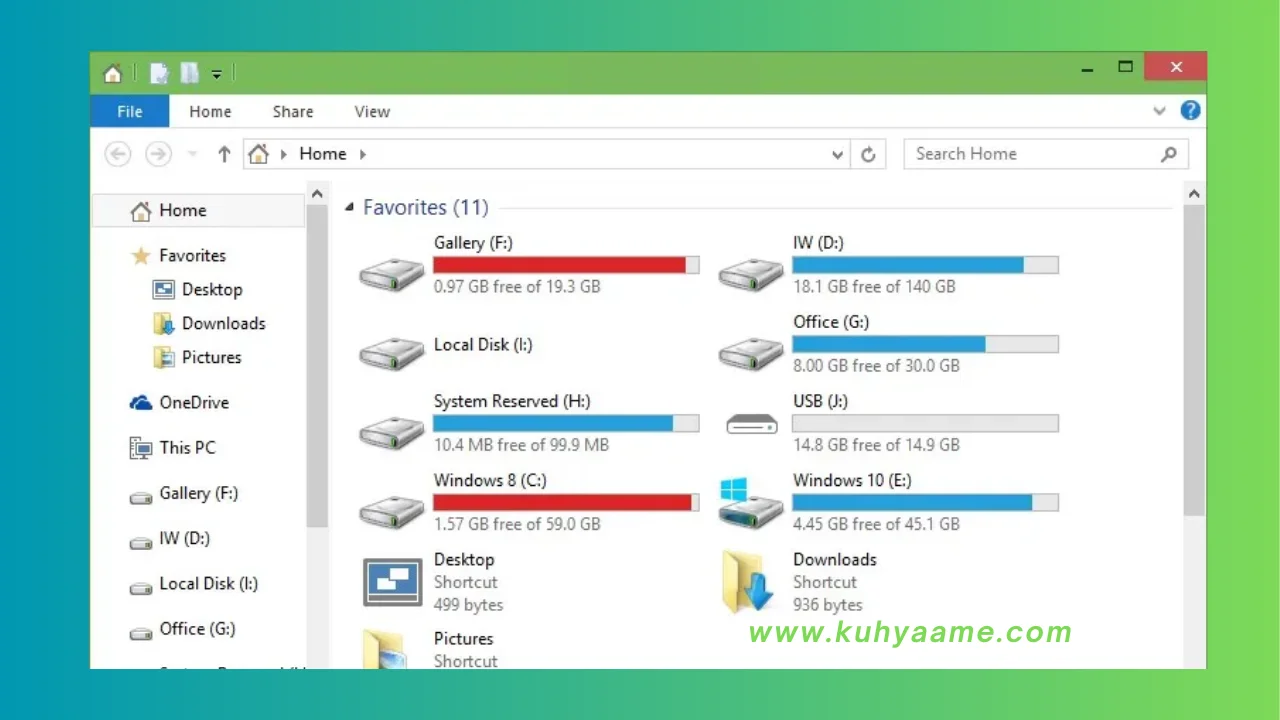This screenshot has width=1280, height=720.
Task: Open Desktop under Favorites in navigation pane
Action: (x=212, y=289)
